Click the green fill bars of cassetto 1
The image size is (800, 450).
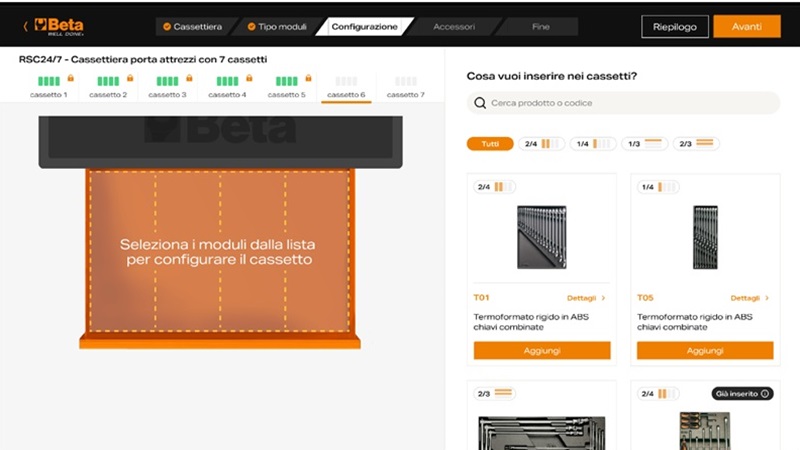[49, 81]
